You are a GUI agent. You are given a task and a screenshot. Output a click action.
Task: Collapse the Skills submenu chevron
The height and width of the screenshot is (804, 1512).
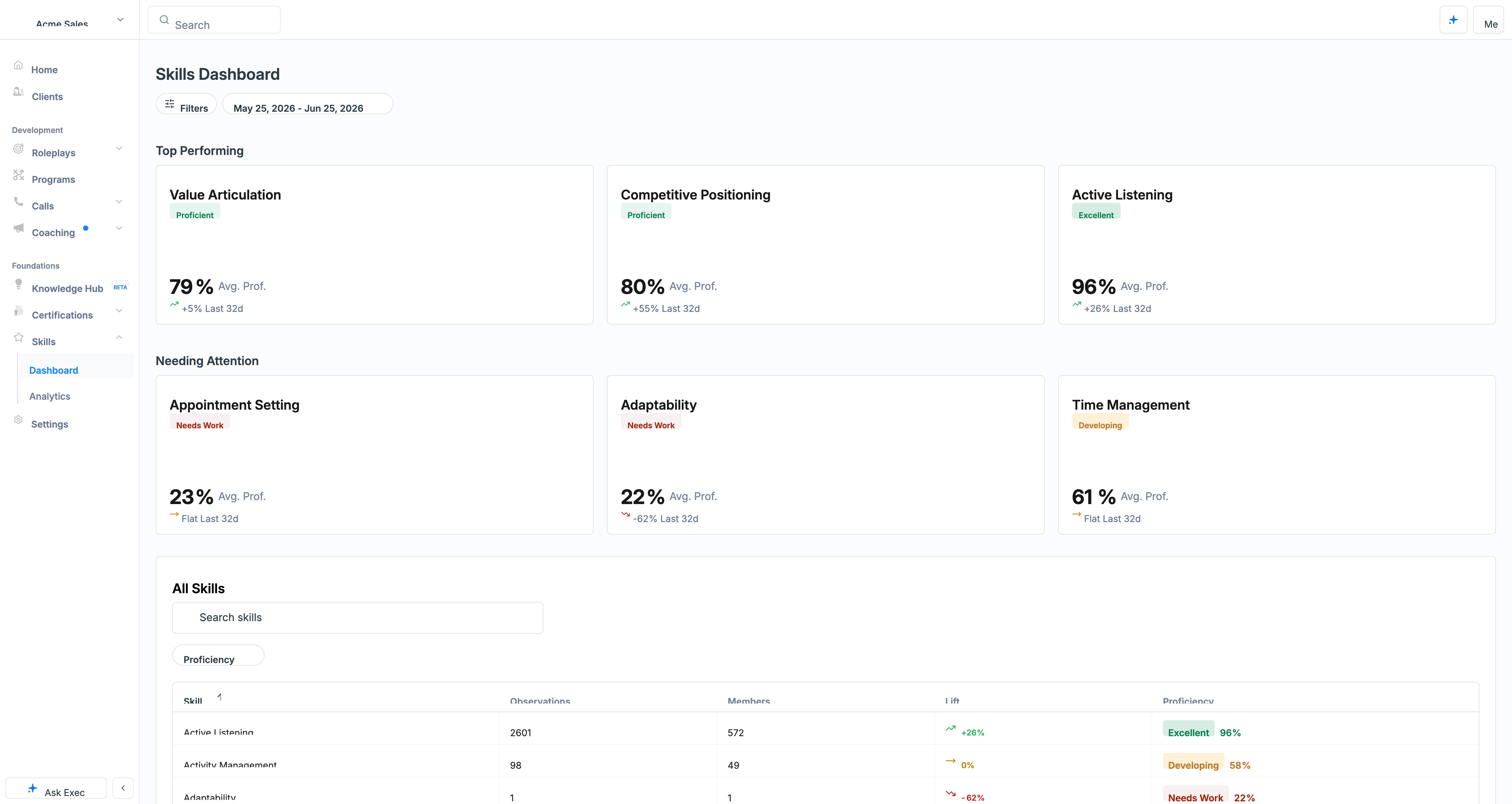pyautogui.click(x=119, y=337)
